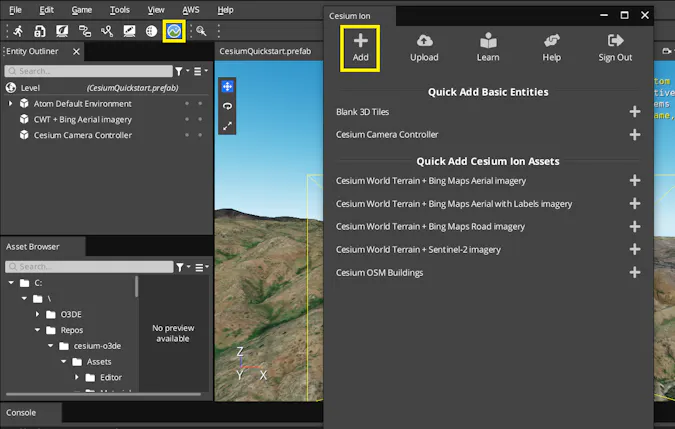This screenshot has width=675, height=429.
Task: Collapse the Repos folder
Action: [37, 330]
